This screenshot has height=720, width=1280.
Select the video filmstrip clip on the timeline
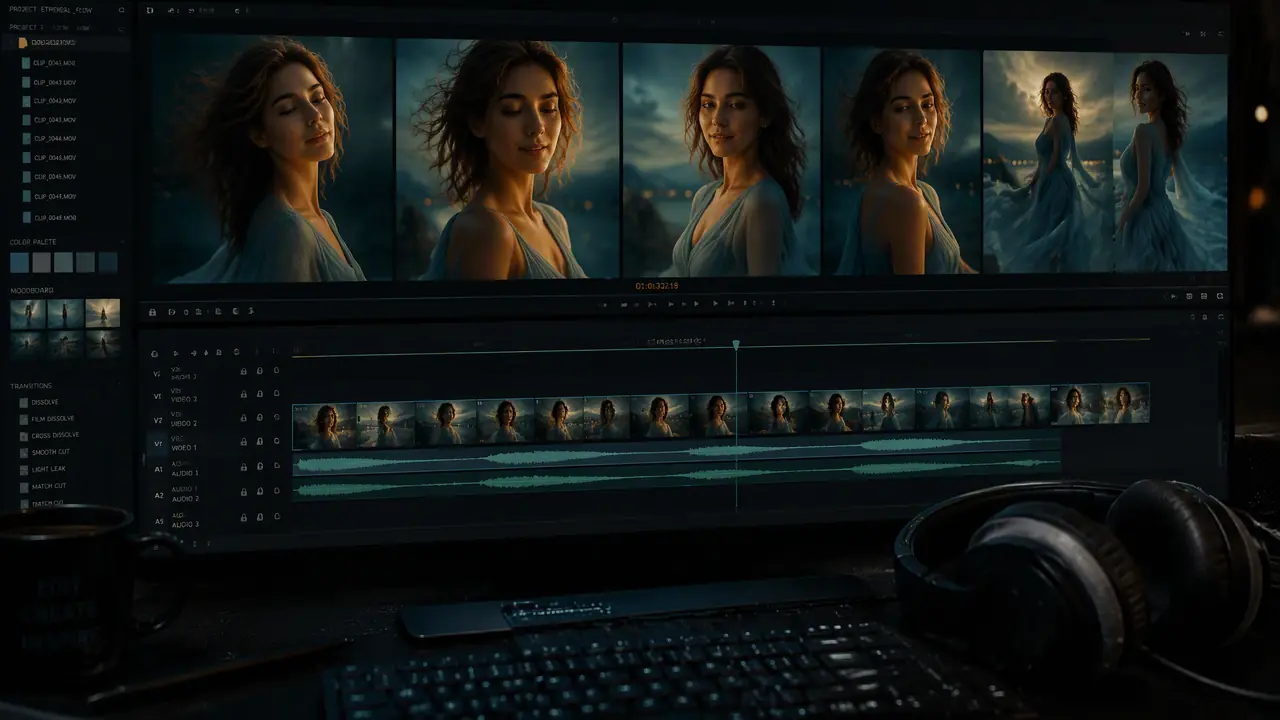[x=720, y=415]
